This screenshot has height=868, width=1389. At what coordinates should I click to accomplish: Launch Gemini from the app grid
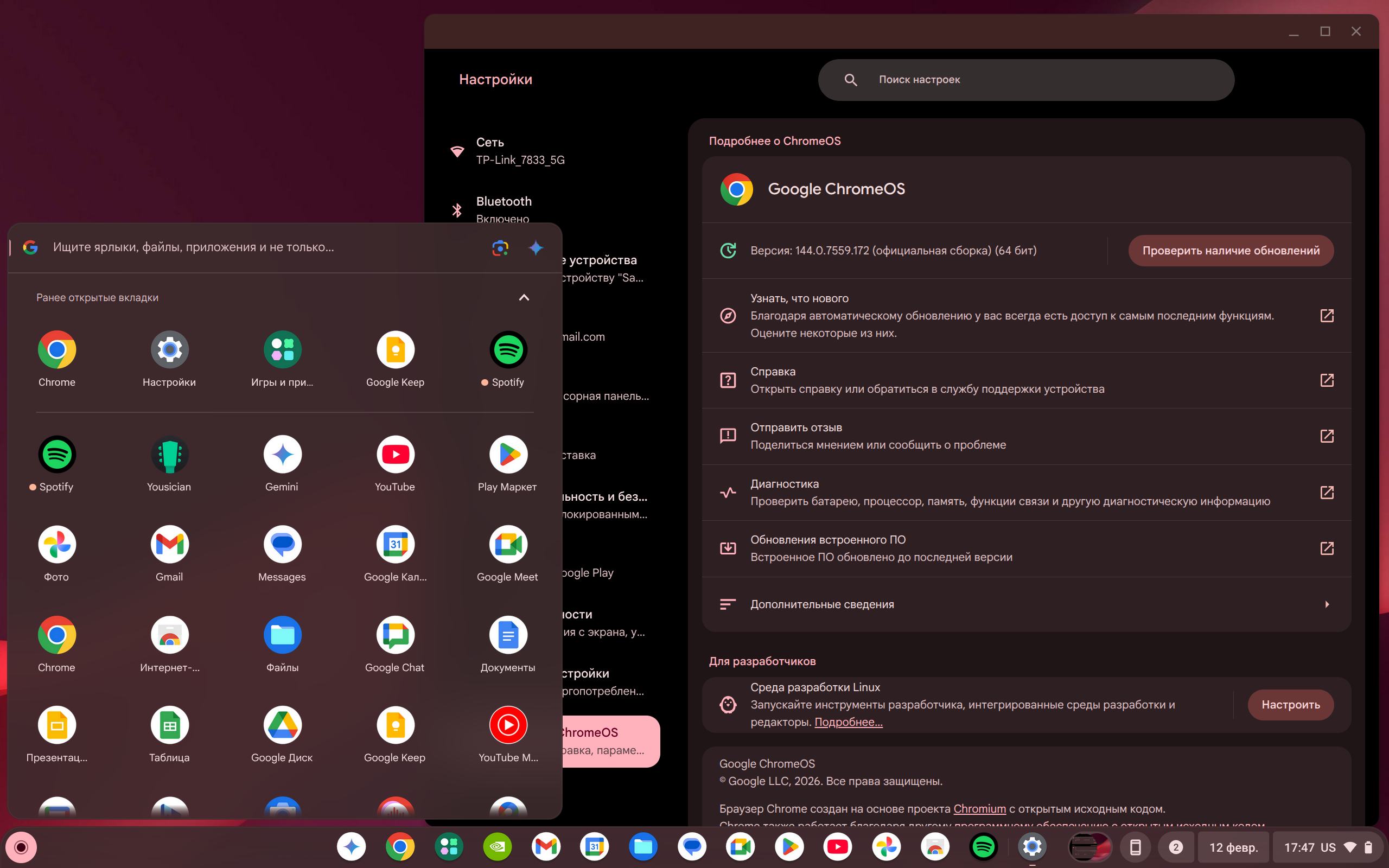coord(282,455)
